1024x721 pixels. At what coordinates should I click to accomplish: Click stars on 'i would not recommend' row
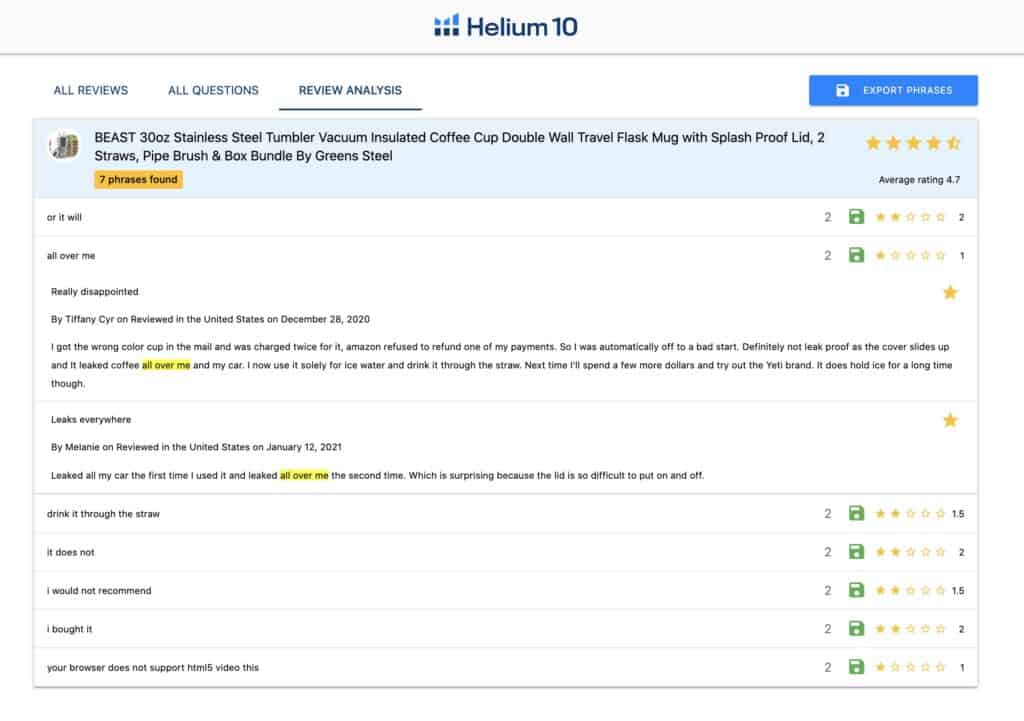[910, 590]
